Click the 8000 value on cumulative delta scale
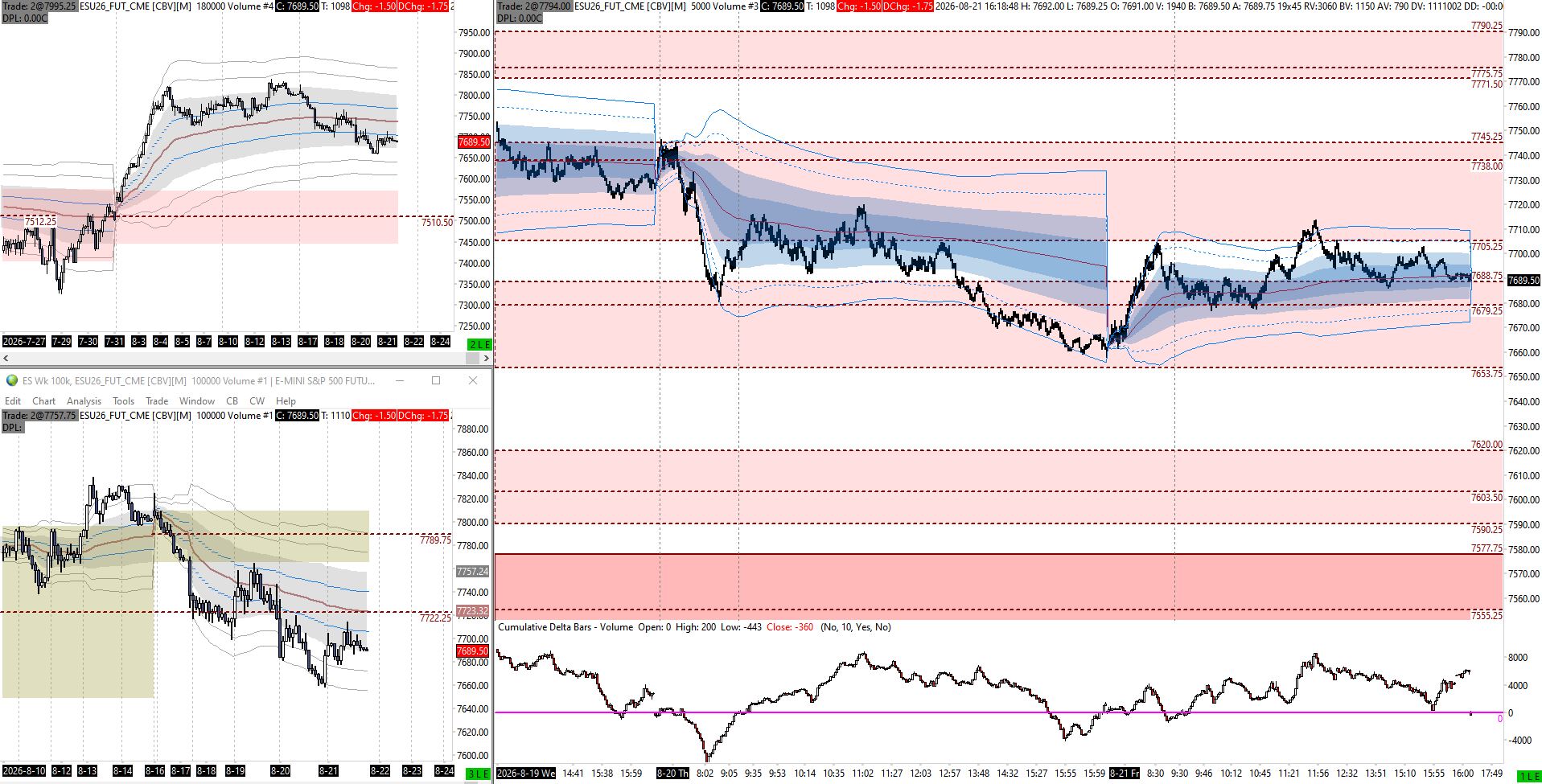 click(1518, 658)
